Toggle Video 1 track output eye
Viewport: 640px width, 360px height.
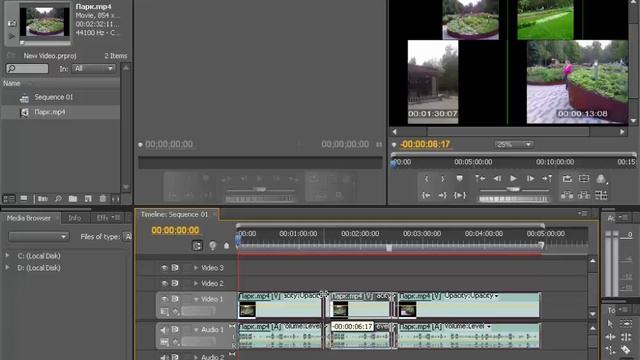pyautogui.click(x=164, y=299)
